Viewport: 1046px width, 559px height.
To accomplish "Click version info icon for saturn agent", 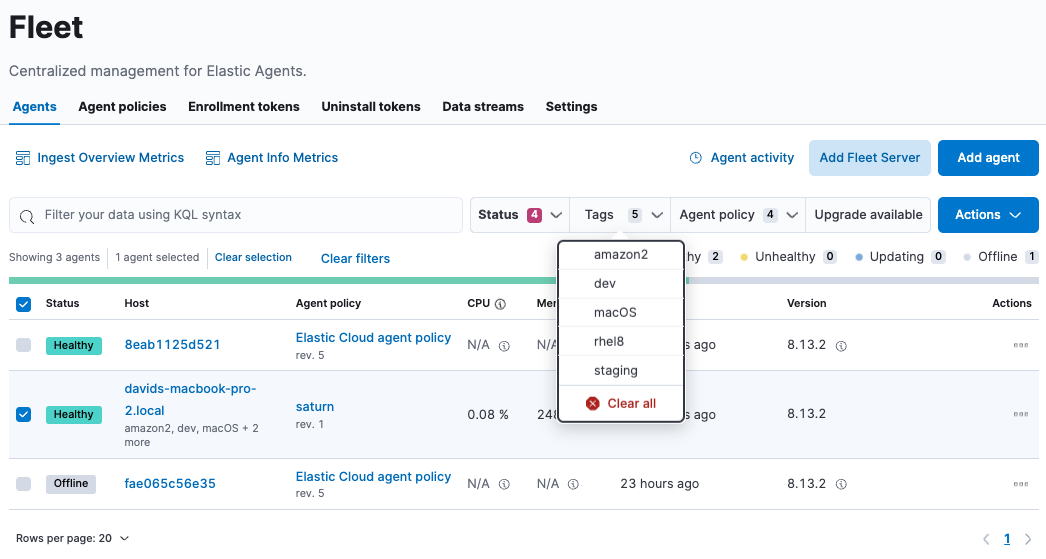I will tap(842, 415).
